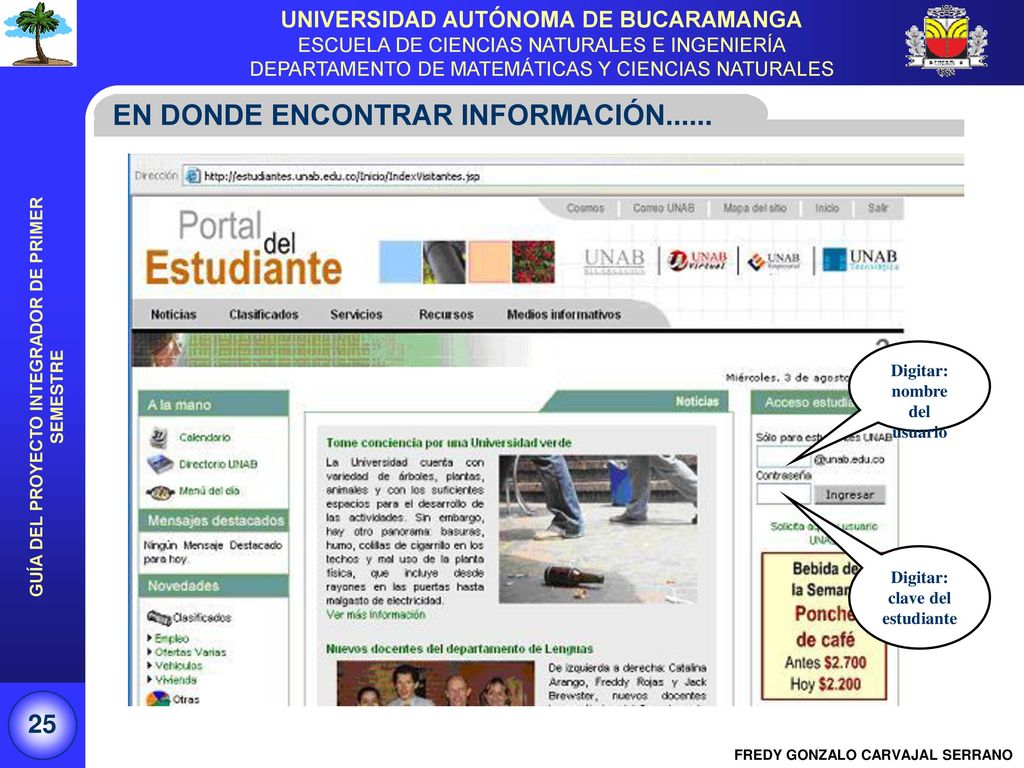This screenshot has width=1024, height=768.
Task: Expand the Empleo arrow item
Action: click(x=150, y=638)
